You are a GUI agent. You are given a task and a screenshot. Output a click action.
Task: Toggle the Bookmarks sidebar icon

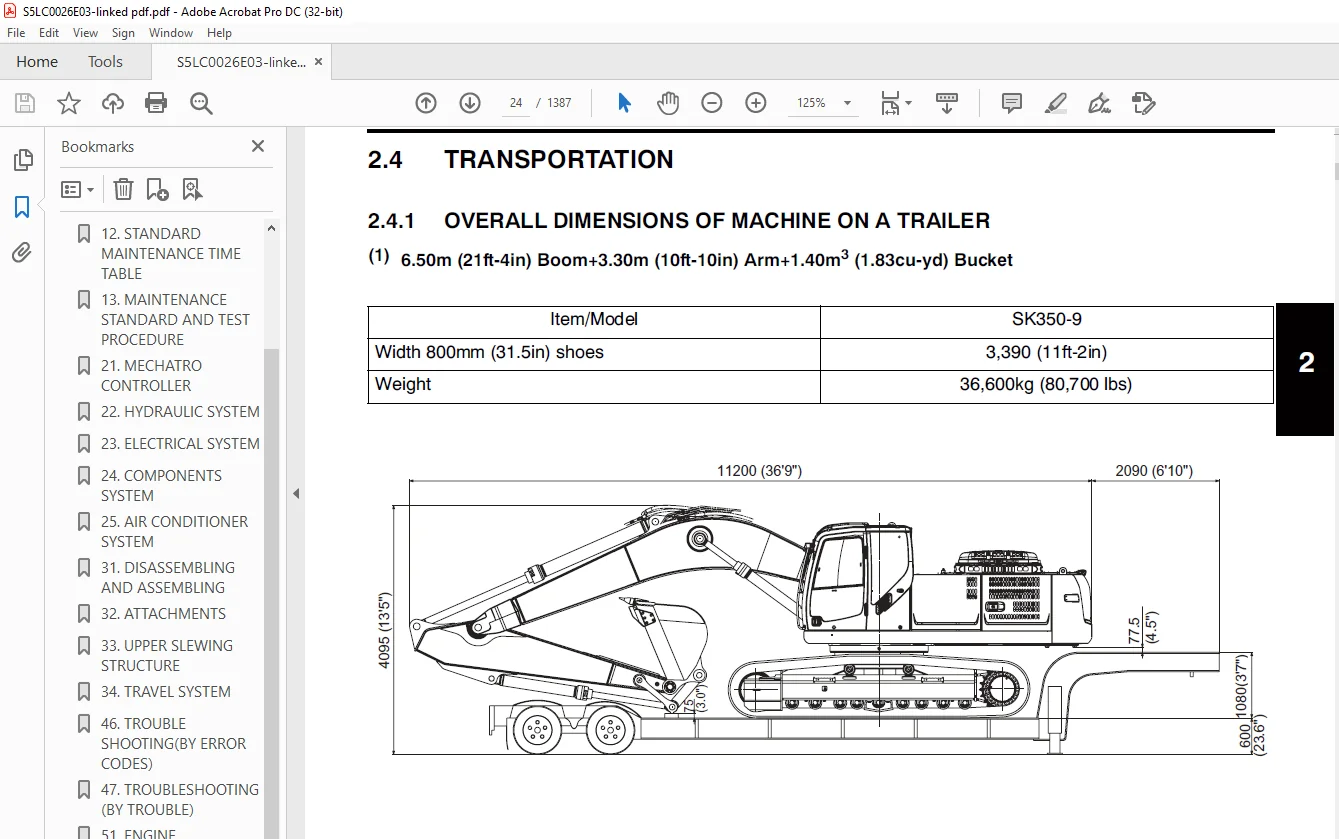point(22,207)
